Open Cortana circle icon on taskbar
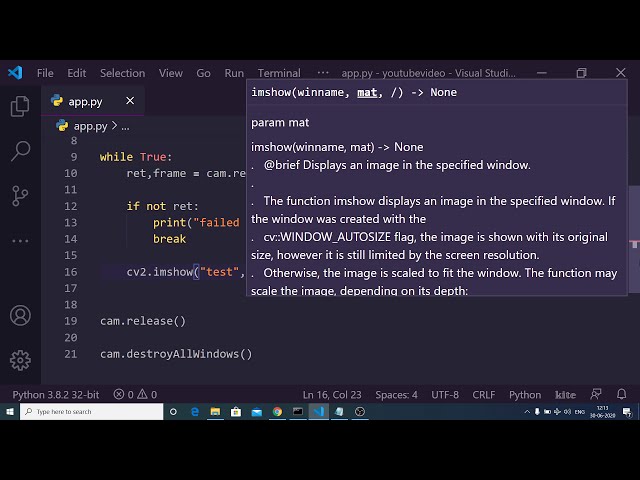Viewport: 640px width, 480px height. point(173,412)
